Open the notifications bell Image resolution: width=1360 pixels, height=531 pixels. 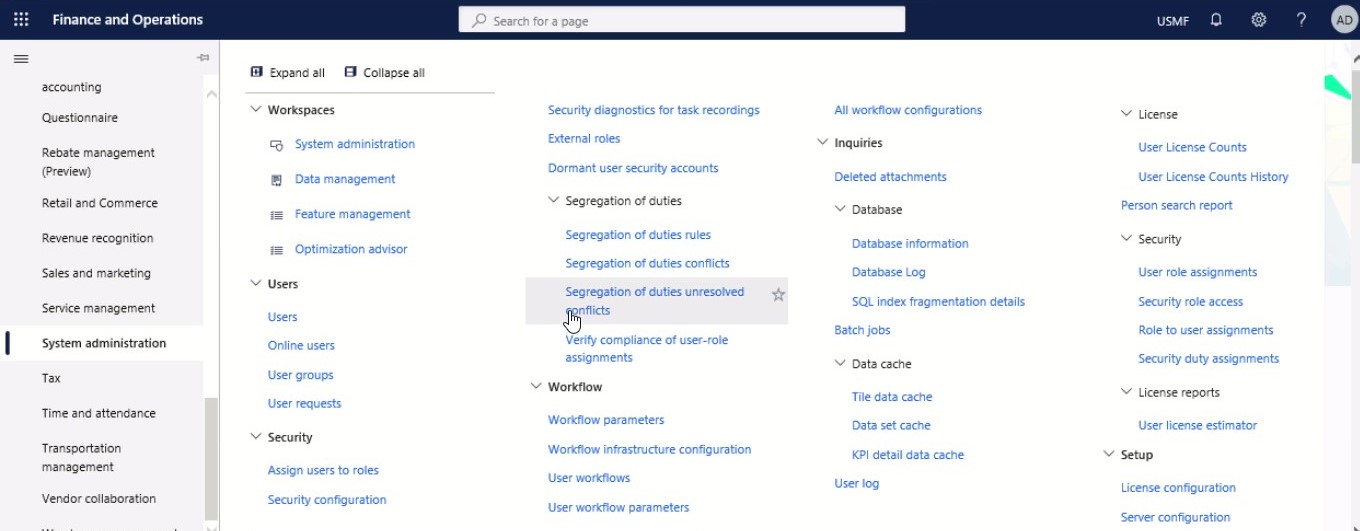1216,19
